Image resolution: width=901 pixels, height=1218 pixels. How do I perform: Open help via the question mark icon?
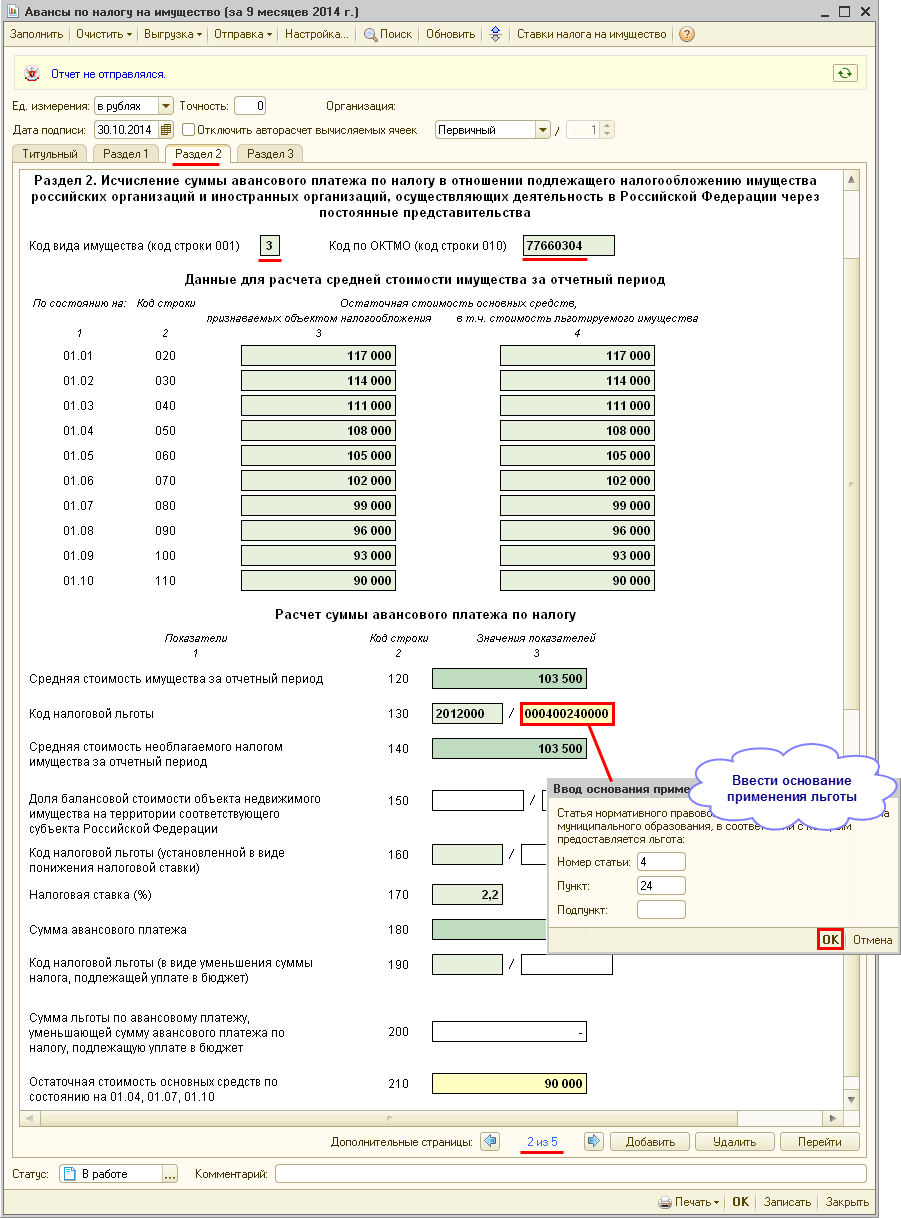[x=686, y=34]
